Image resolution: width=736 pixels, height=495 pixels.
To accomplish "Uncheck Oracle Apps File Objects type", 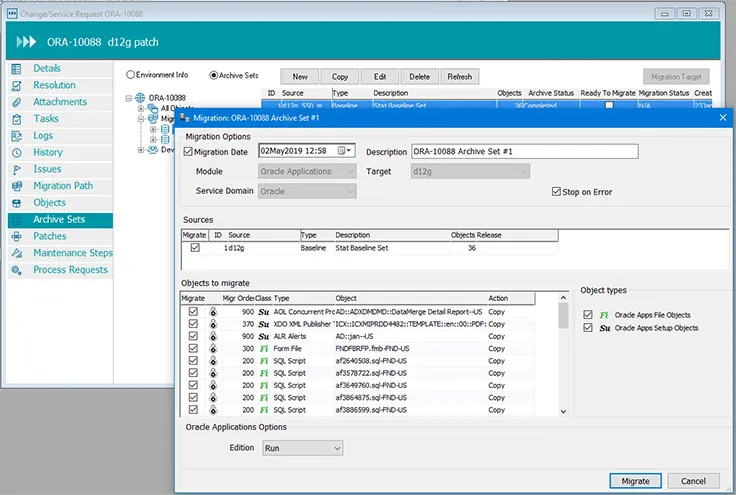I will click(588, 314).
